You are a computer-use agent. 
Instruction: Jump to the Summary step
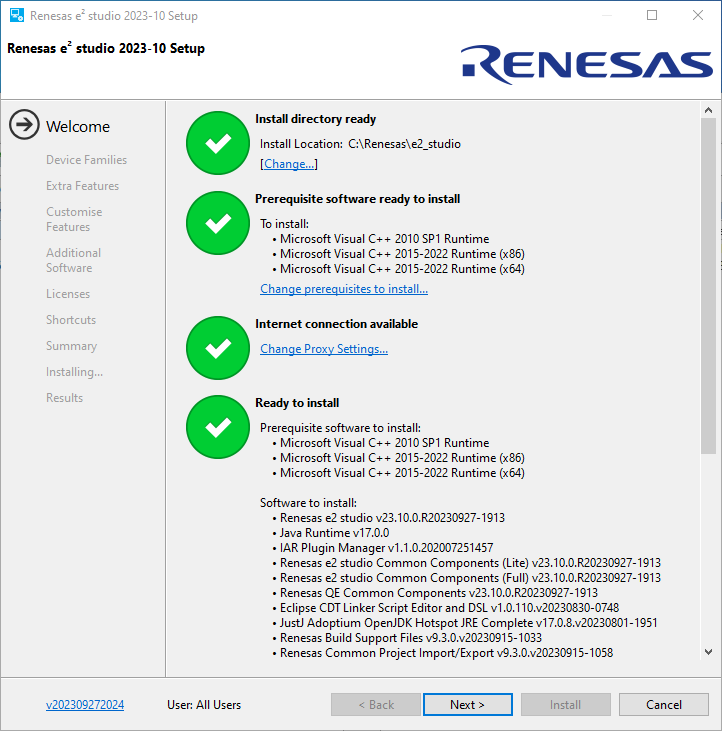71,346
